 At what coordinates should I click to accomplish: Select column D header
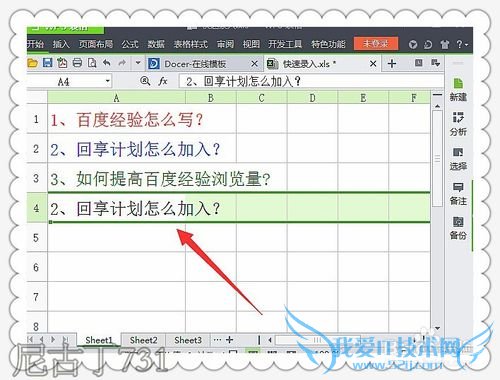pyautogui.click(x=312, y=98)
